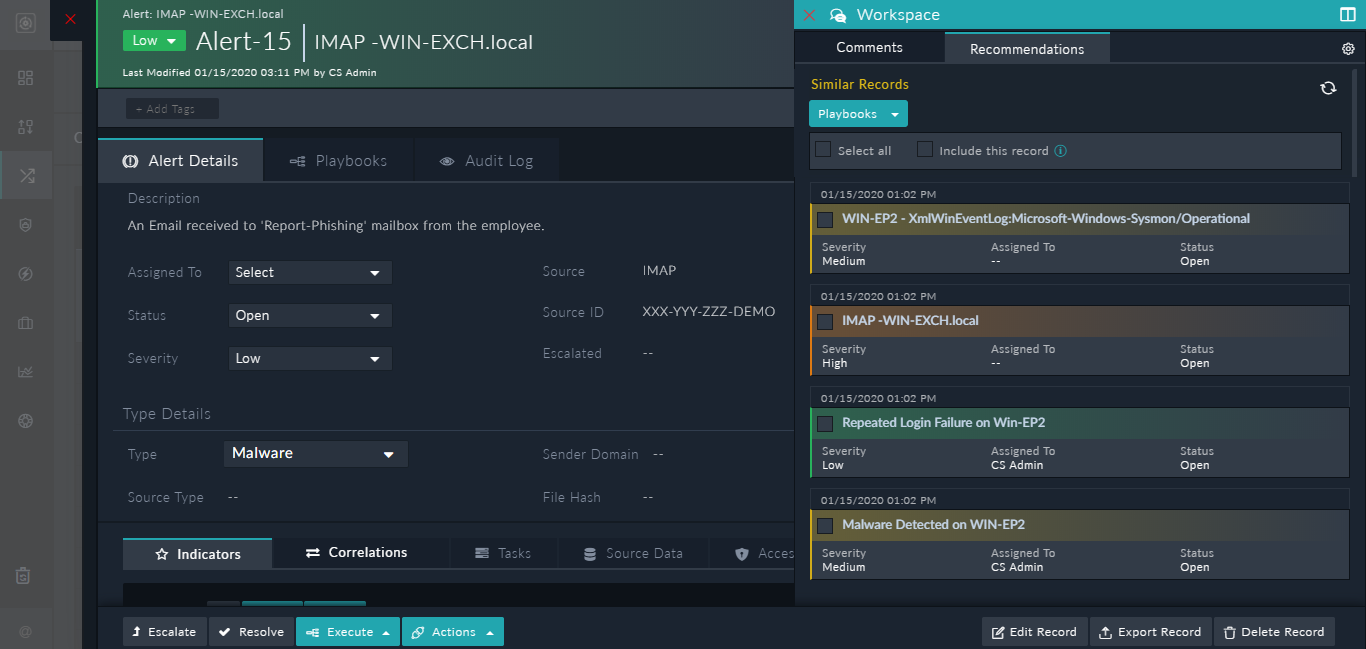The height and width of the screenshot is (649, 1366).
Task: Check the Select all checkbox
Action: (823, 149)
